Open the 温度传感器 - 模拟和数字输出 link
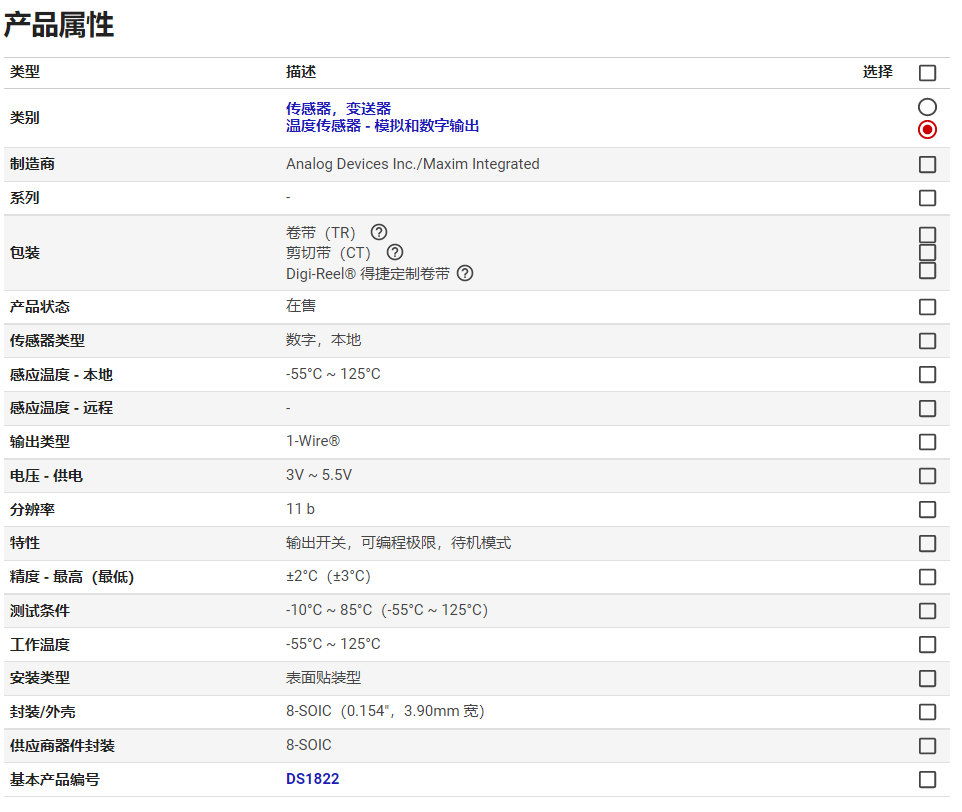962x812 pixels. point(382,126)
